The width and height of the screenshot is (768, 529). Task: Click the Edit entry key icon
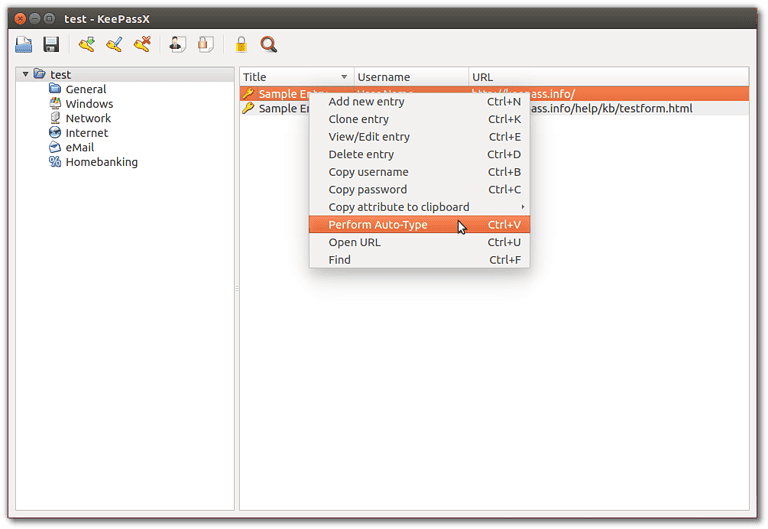[114, 44]
